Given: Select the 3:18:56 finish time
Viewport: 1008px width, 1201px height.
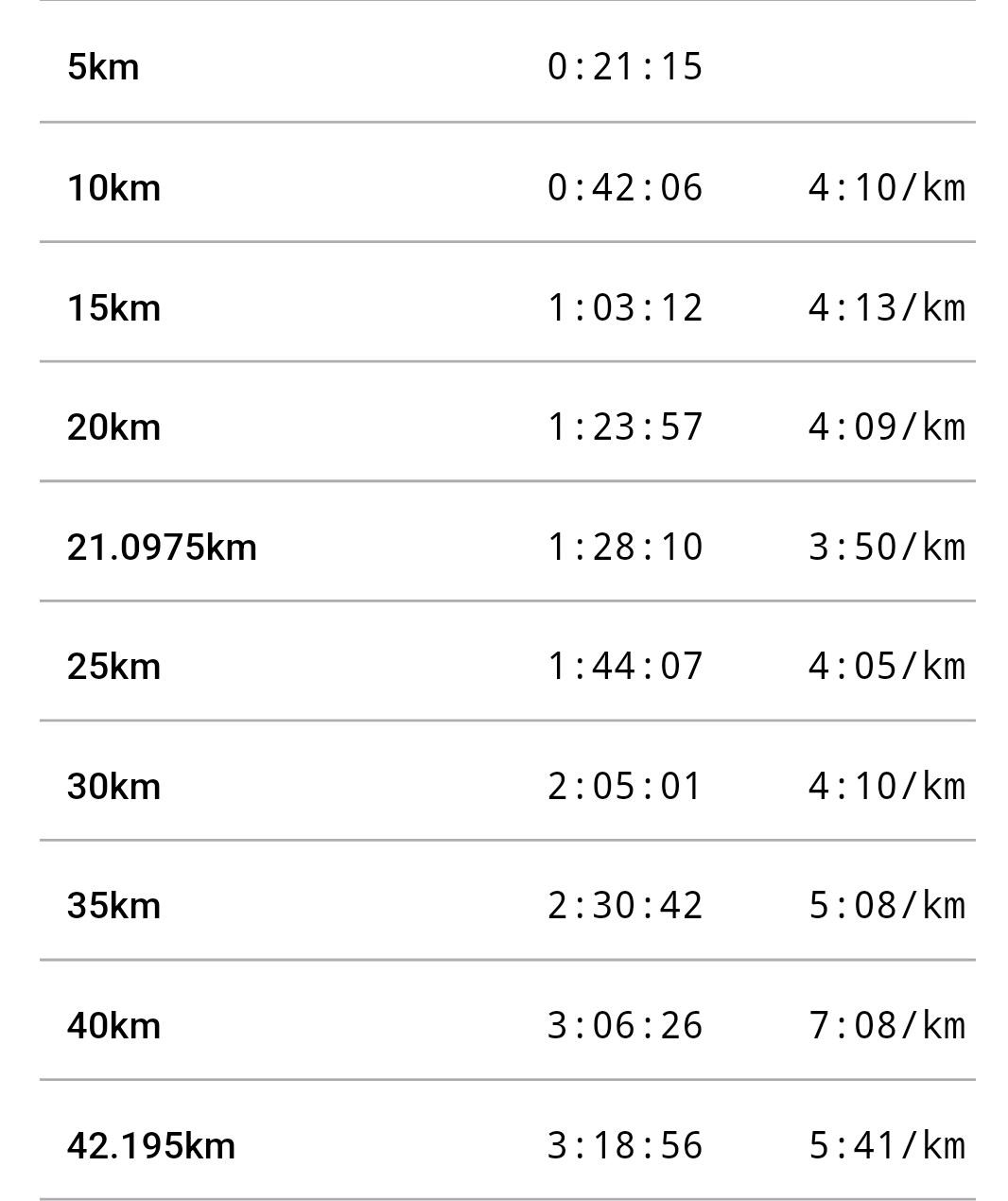Looking at the screenshot, I should (625, 1145).
